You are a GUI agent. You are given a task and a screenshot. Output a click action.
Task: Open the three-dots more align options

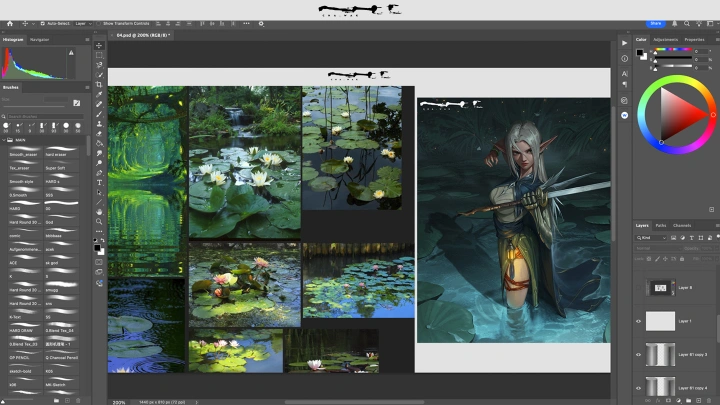point(247,23)
